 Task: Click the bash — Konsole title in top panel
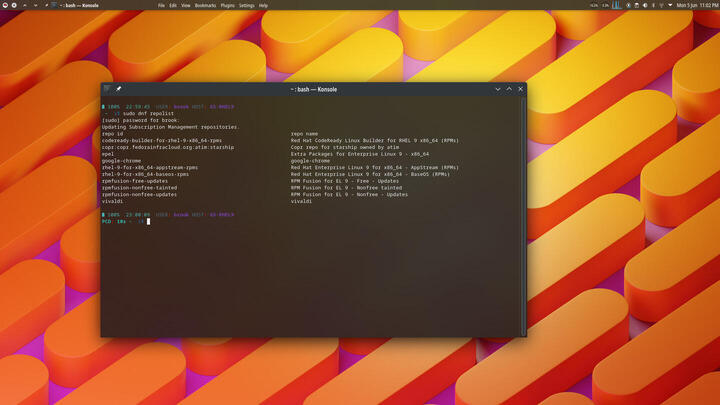coord(79,6)
